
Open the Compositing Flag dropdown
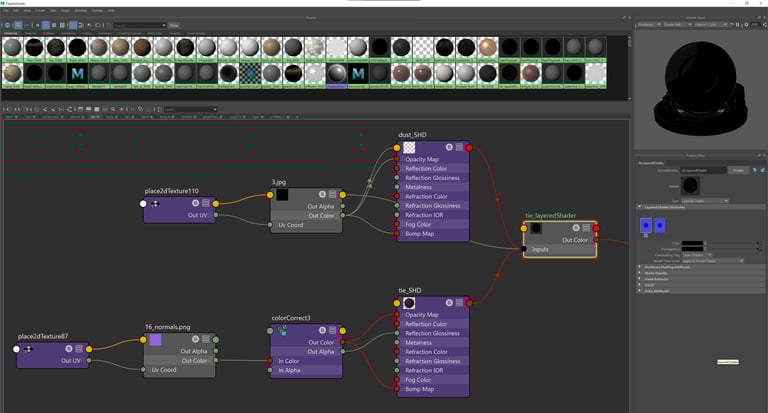click(696, 255)
